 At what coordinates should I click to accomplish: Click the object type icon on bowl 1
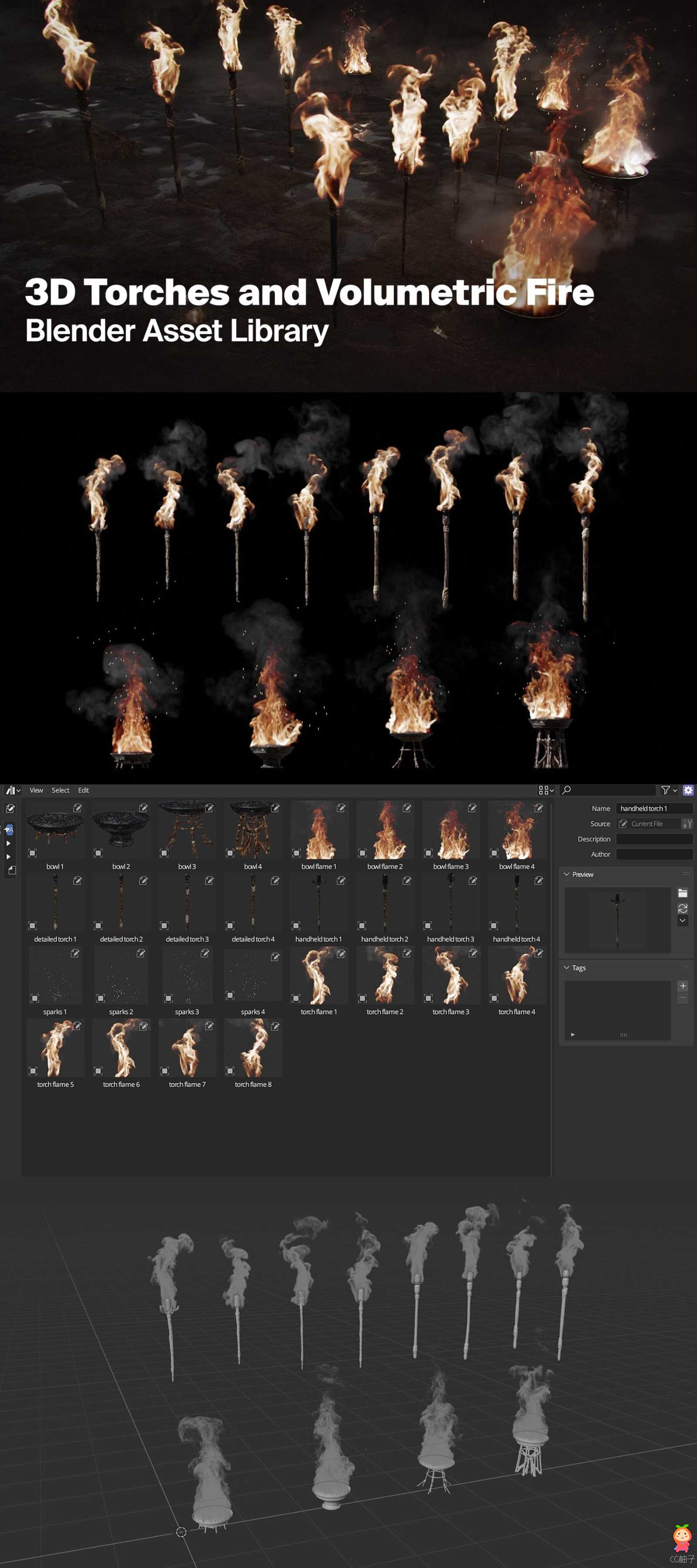32,853
